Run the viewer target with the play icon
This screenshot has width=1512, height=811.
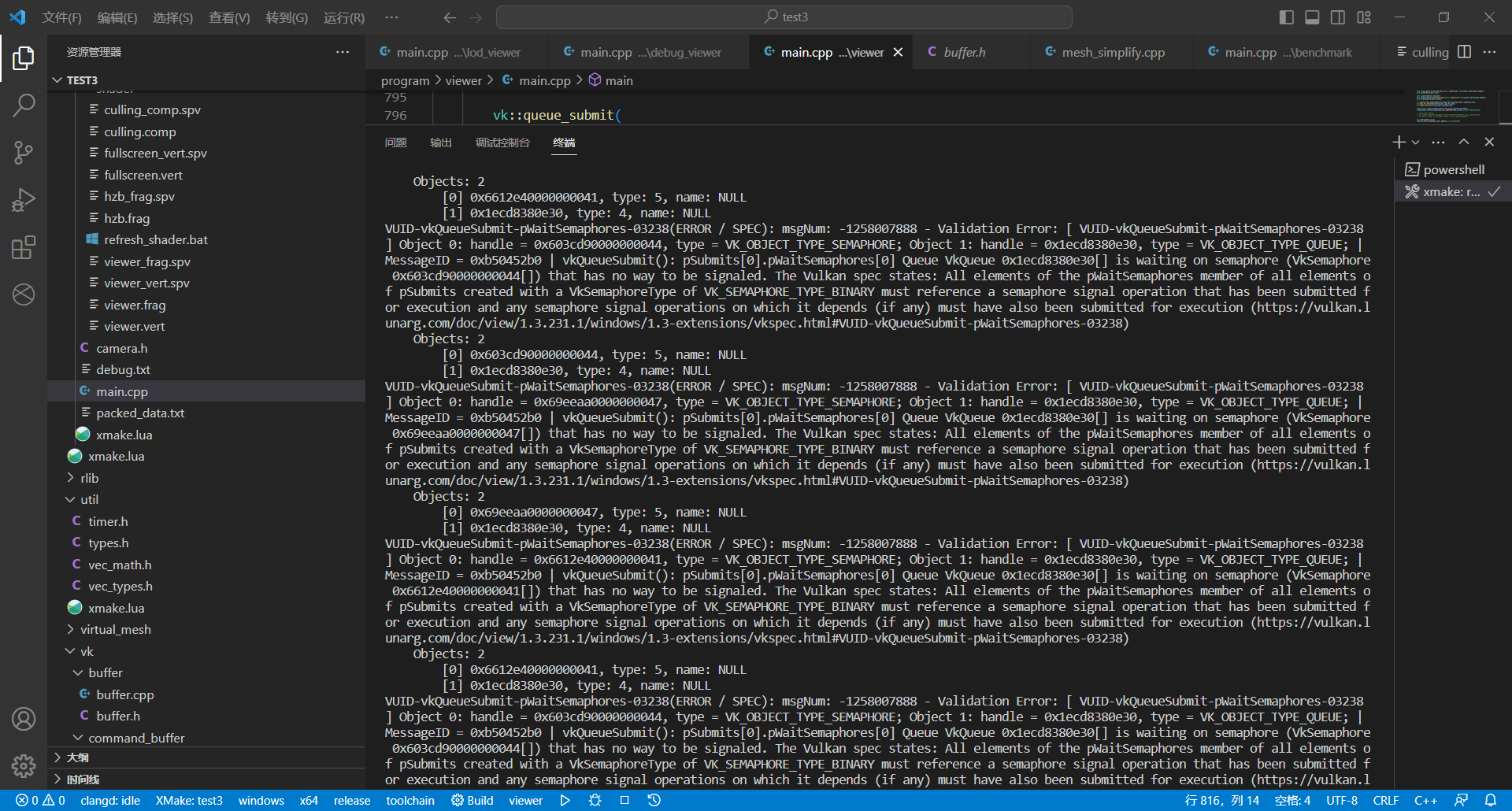(565, 800)
